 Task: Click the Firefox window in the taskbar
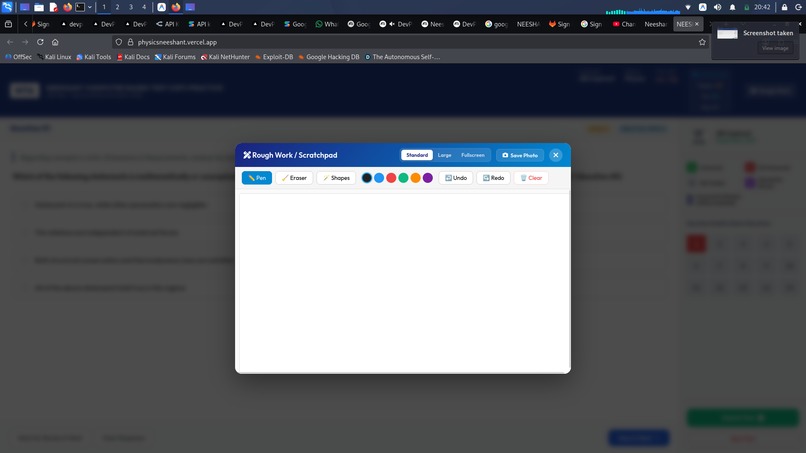[x=176, y=7]
